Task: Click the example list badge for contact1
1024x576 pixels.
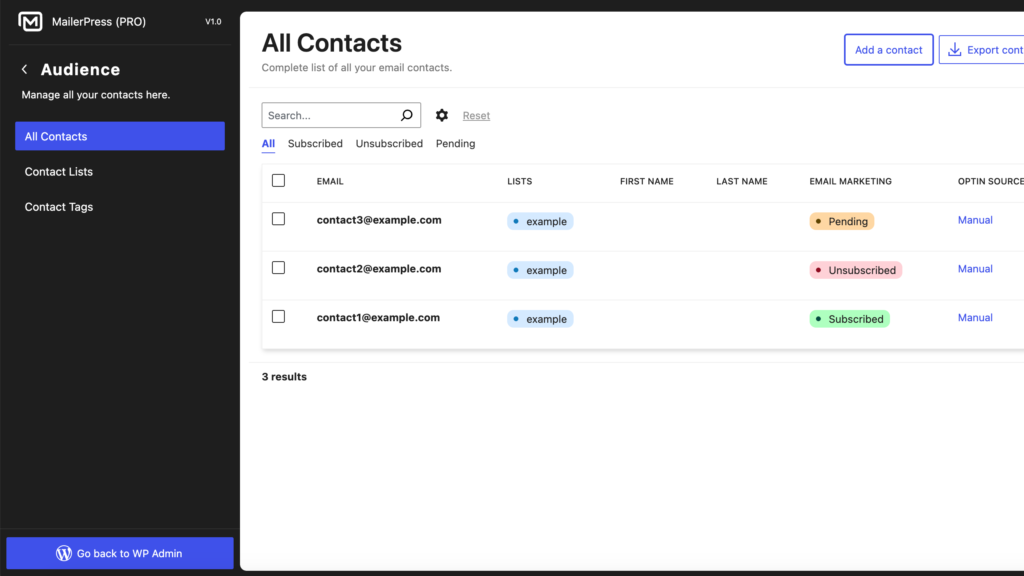Action: pos(539,318)
